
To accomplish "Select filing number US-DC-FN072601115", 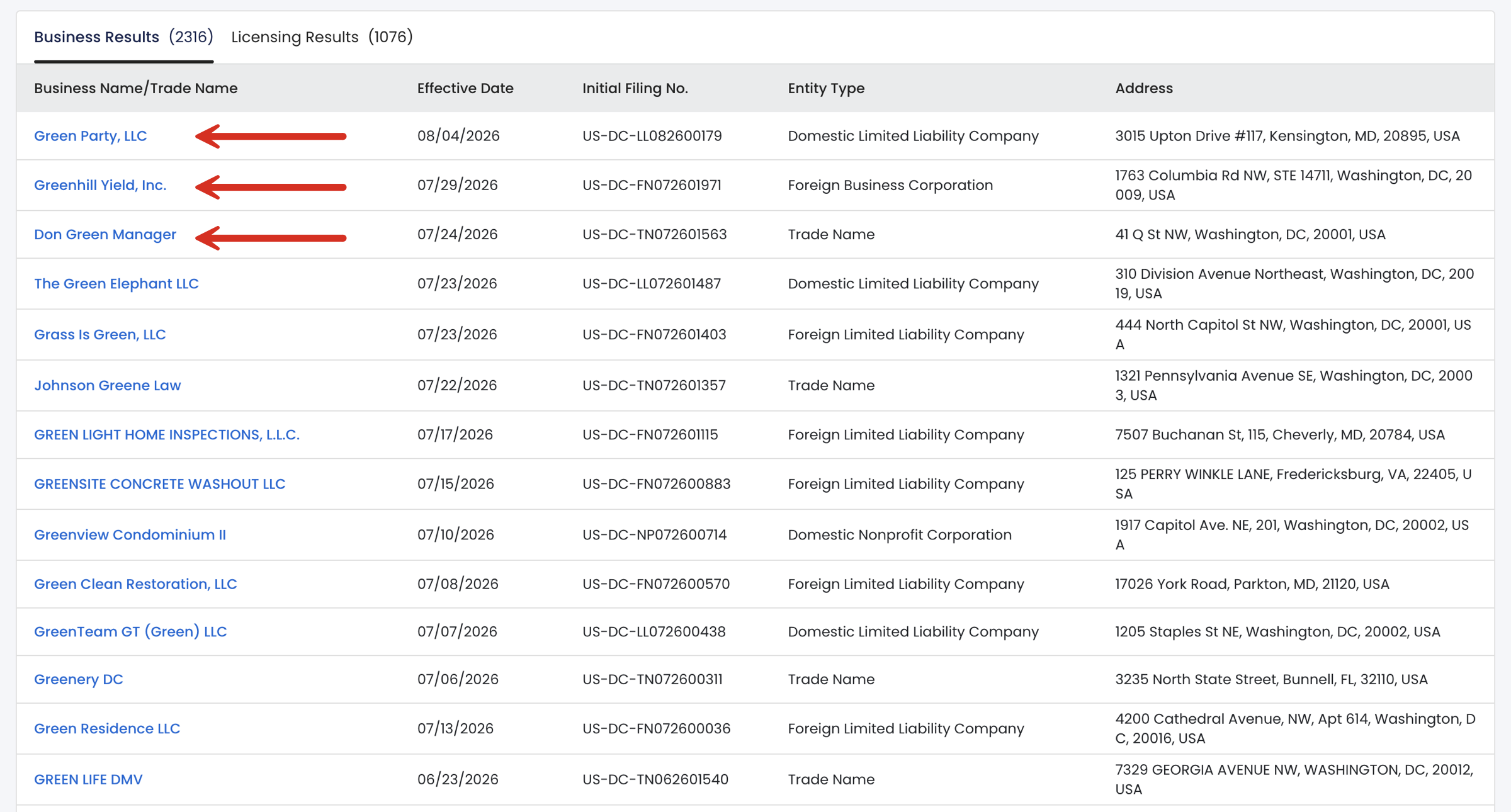I will [650, 435].
